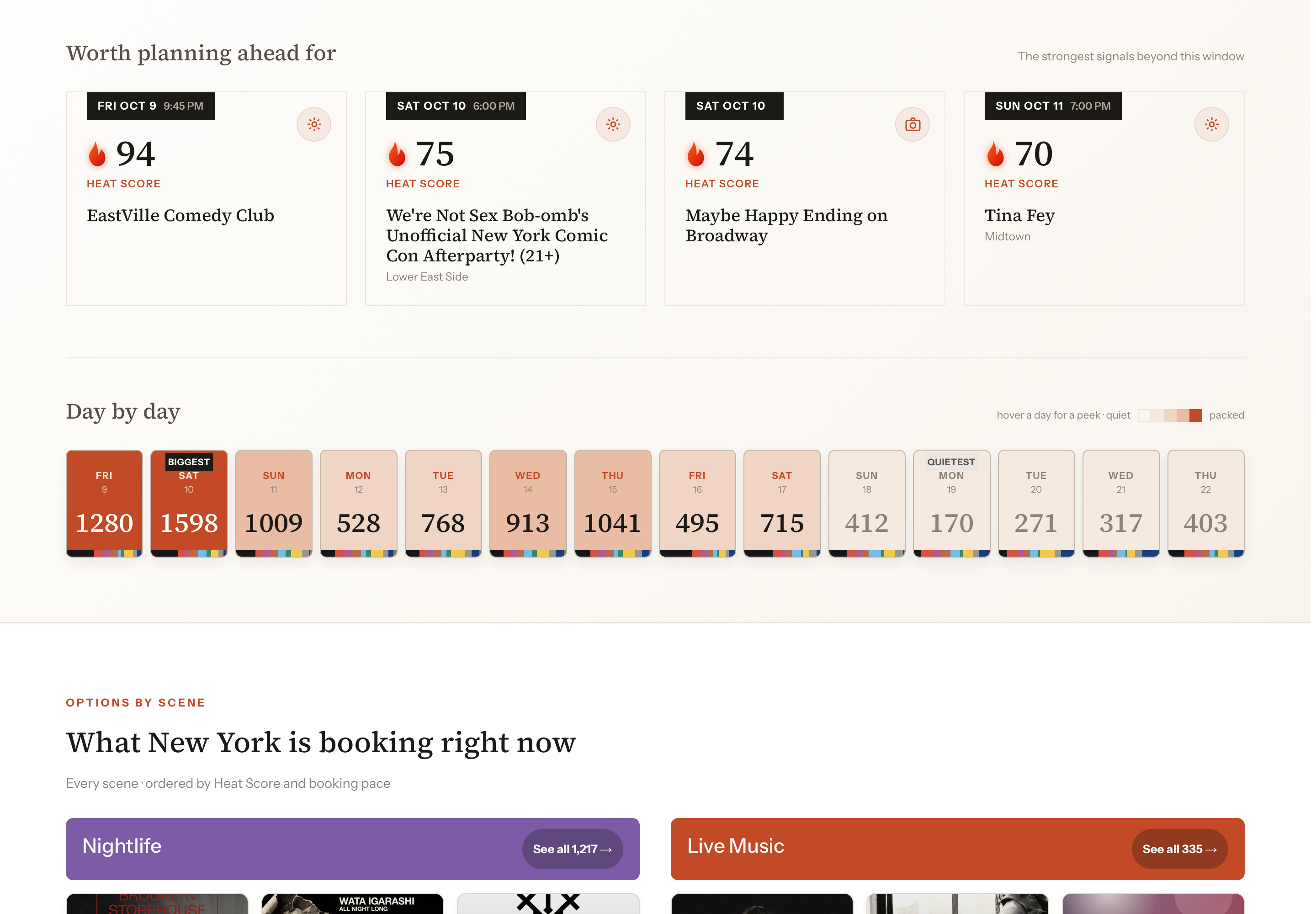This screenshot has height=914, width=1316.
Task: Click the Midtown location text
Action: click(x=1007, y=237)
